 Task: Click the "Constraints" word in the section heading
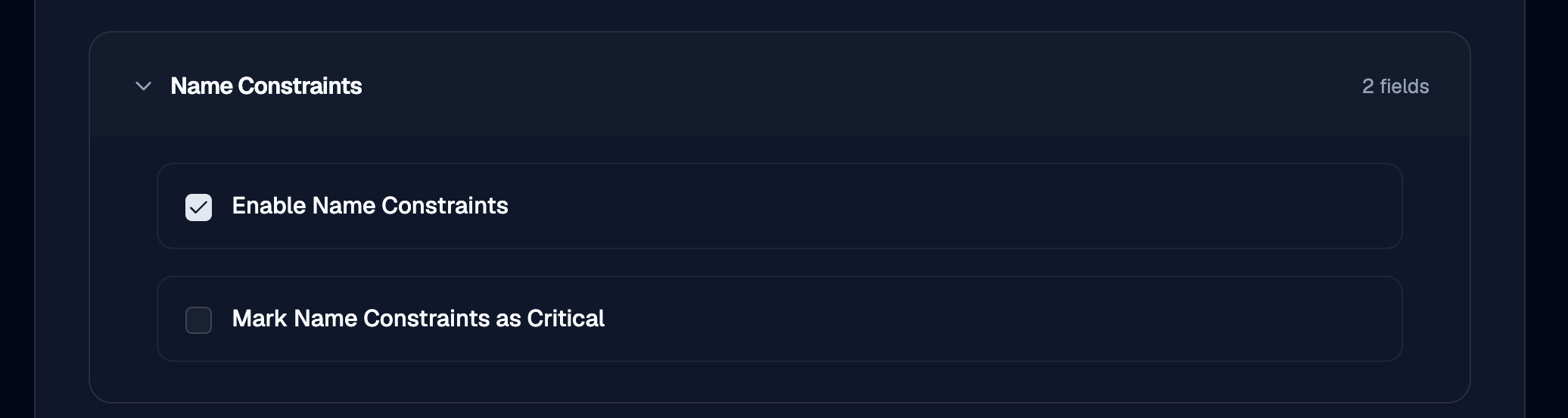[300, 86]
